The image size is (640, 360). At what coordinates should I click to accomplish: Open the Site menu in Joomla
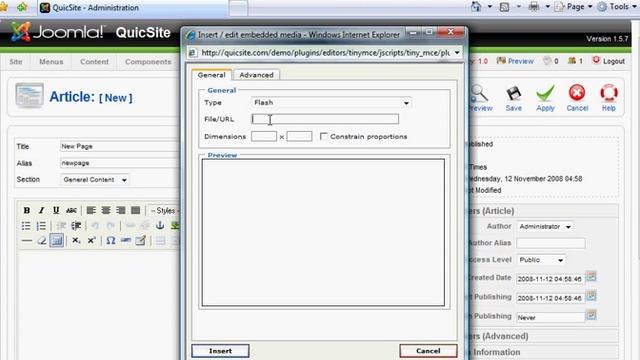click(x=16, y=62)
